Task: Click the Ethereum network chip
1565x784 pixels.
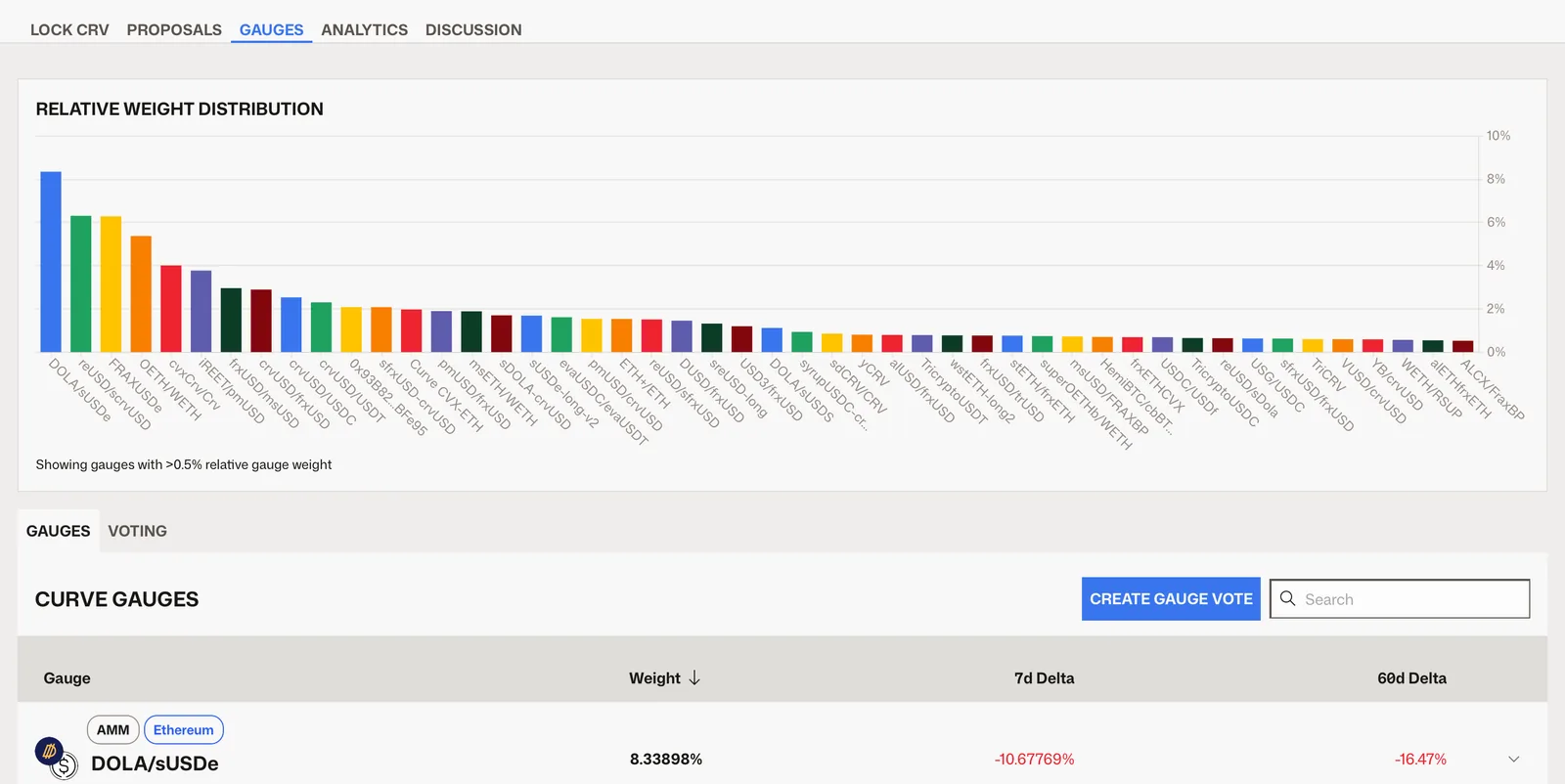Action: point(183,730)
